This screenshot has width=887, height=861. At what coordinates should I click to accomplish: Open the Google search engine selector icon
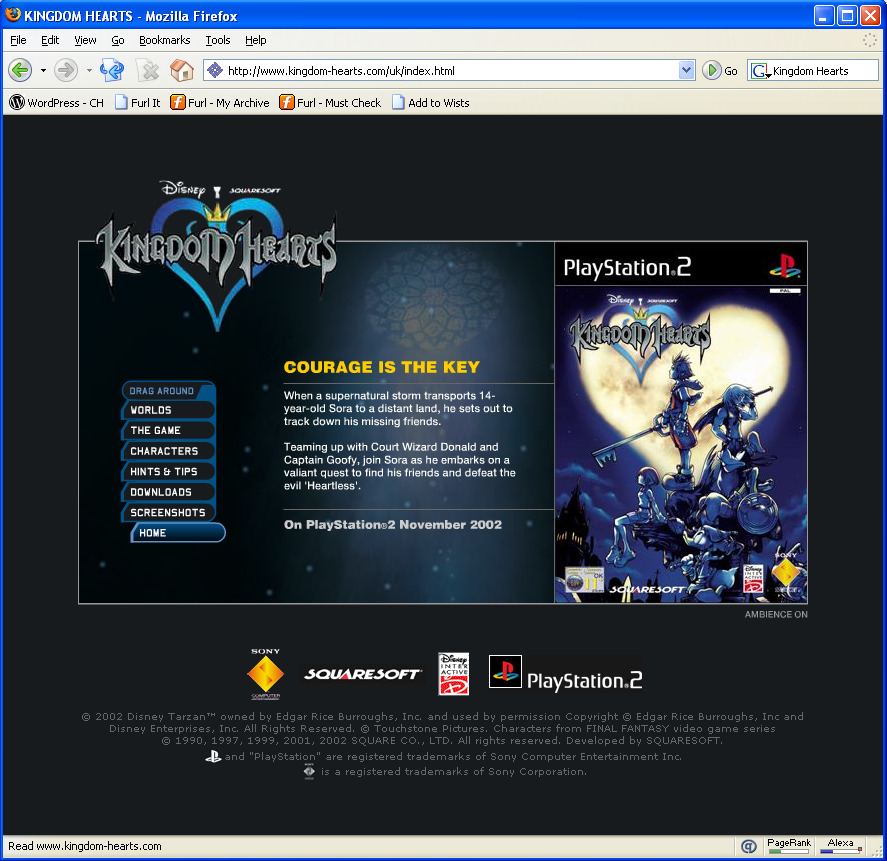pyautogui.click(x=759, y=71)
